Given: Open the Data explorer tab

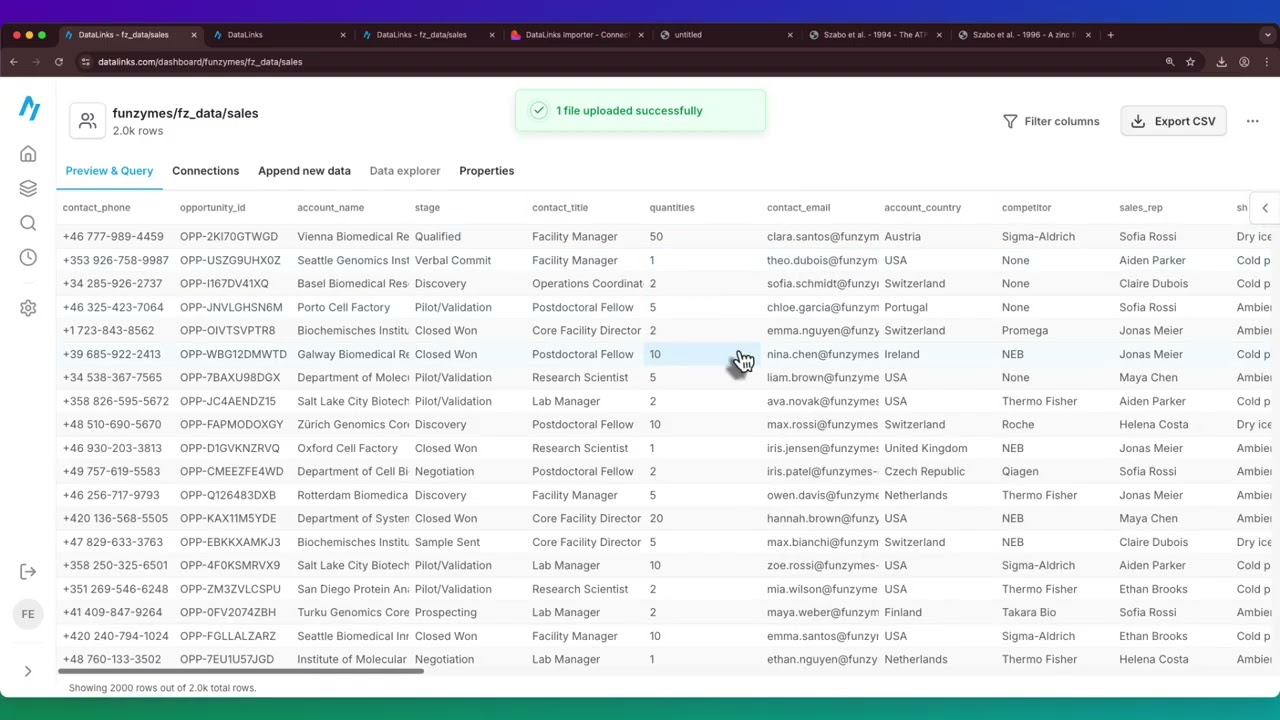Looking at the screenshot, I should pos(404,171).
